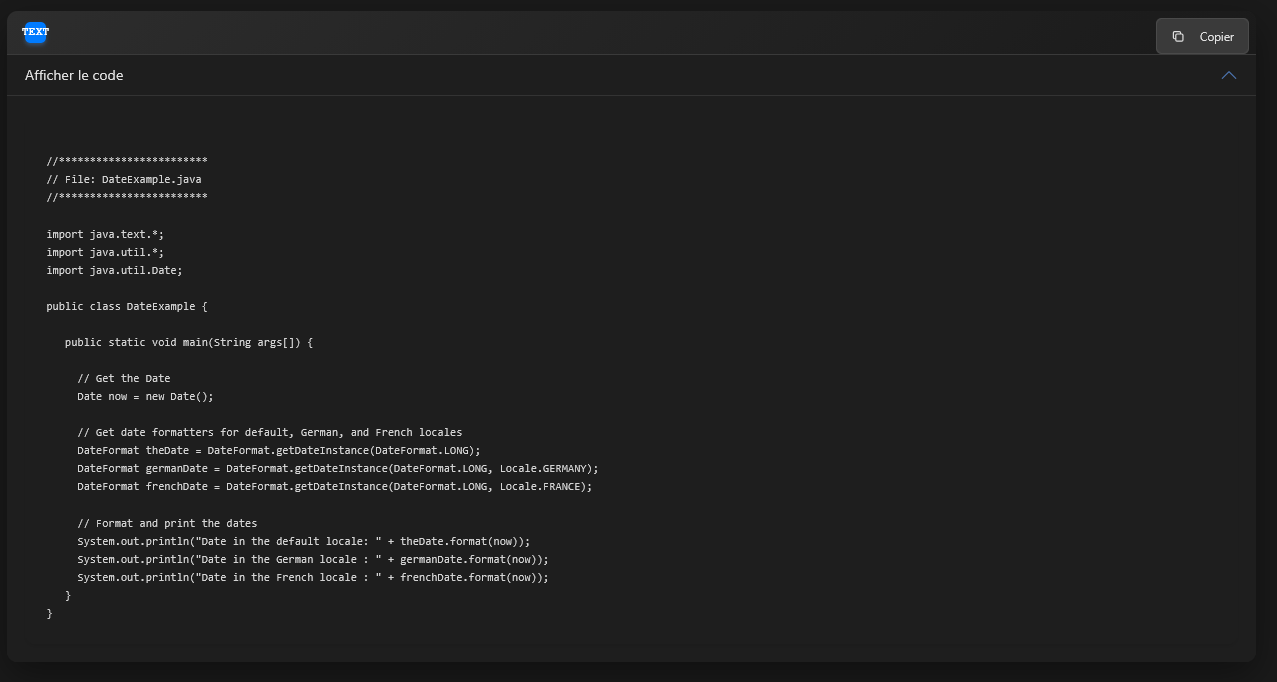Click the import java.util.Date line

(114, 270)
